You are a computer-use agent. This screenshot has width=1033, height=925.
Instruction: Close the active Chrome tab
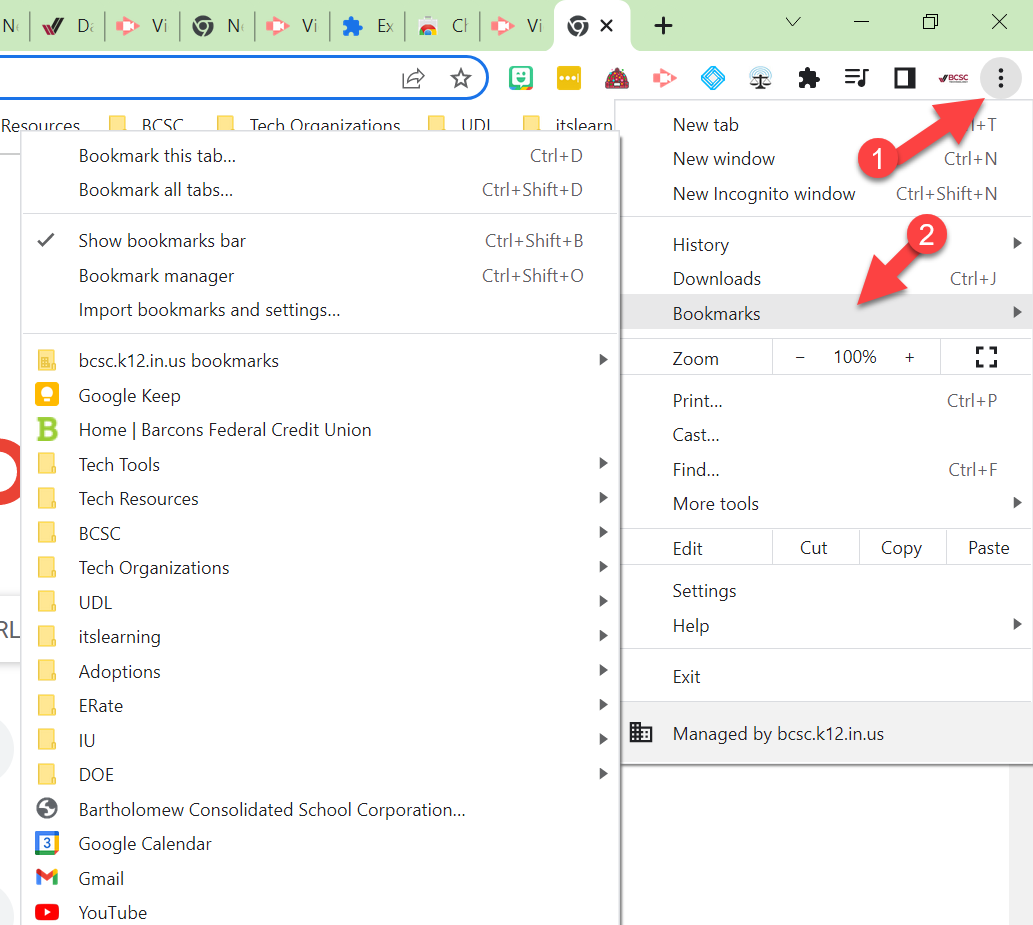(607, 26)
